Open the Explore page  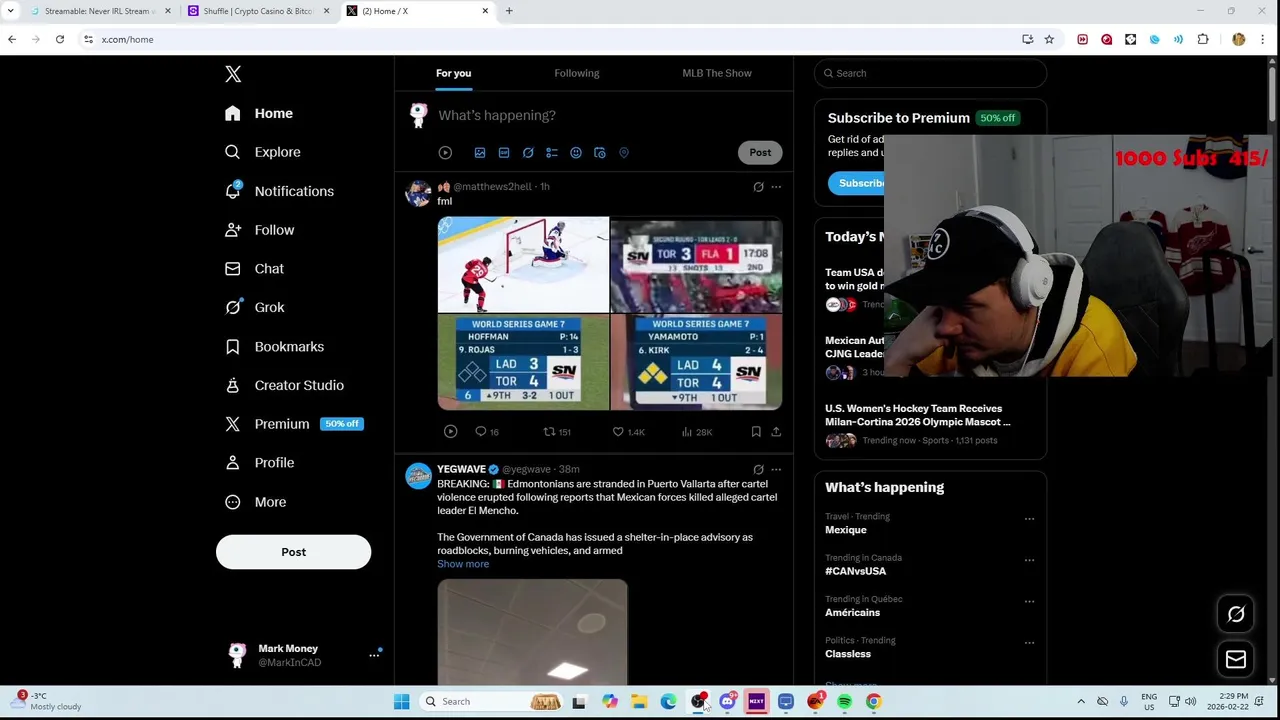pyautogui.click(x=263, y=152)
